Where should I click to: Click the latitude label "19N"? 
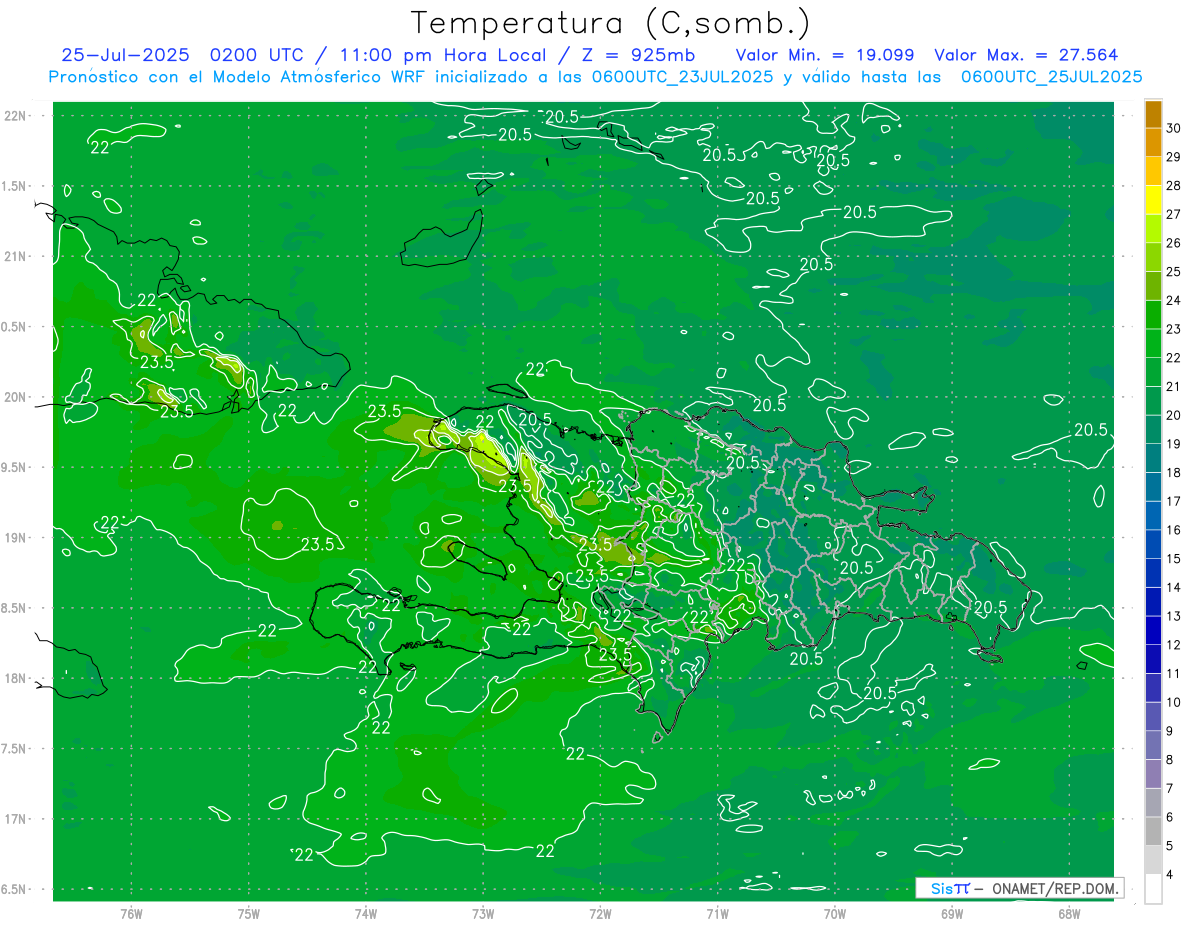point(17,538)
